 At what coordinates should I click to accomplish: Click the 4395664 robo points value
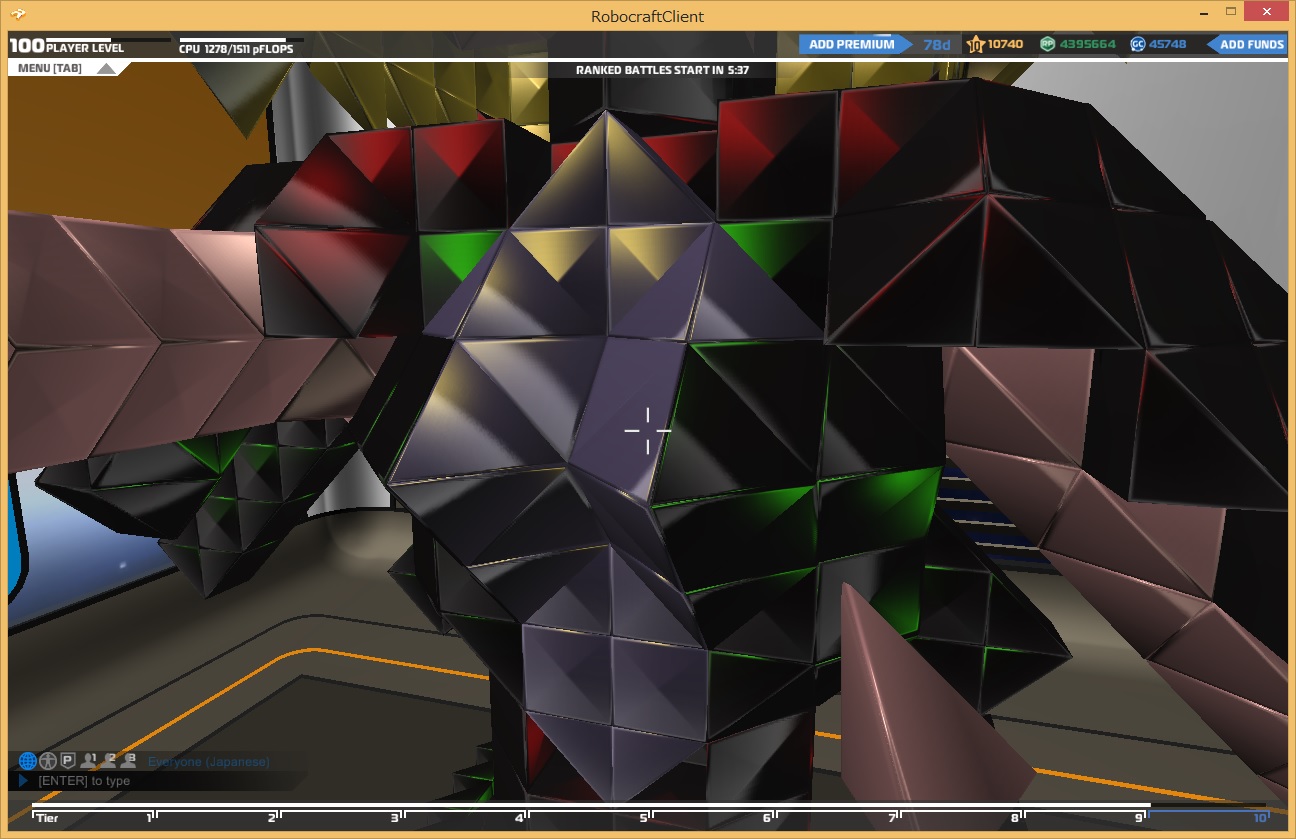[x=1087, y=44]
